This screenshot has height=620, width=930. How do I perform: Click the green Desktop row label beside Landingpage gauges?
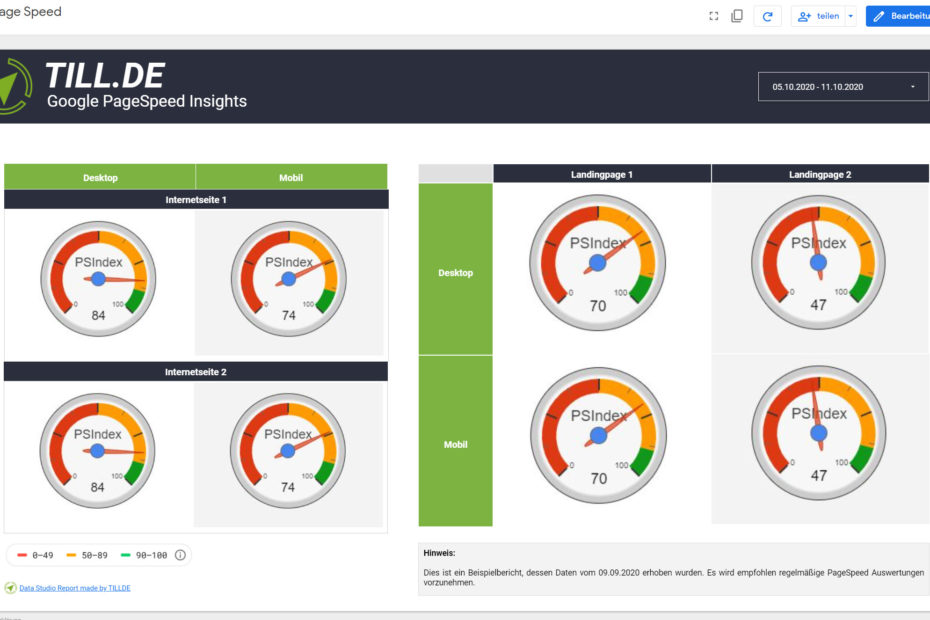point(456,270)
